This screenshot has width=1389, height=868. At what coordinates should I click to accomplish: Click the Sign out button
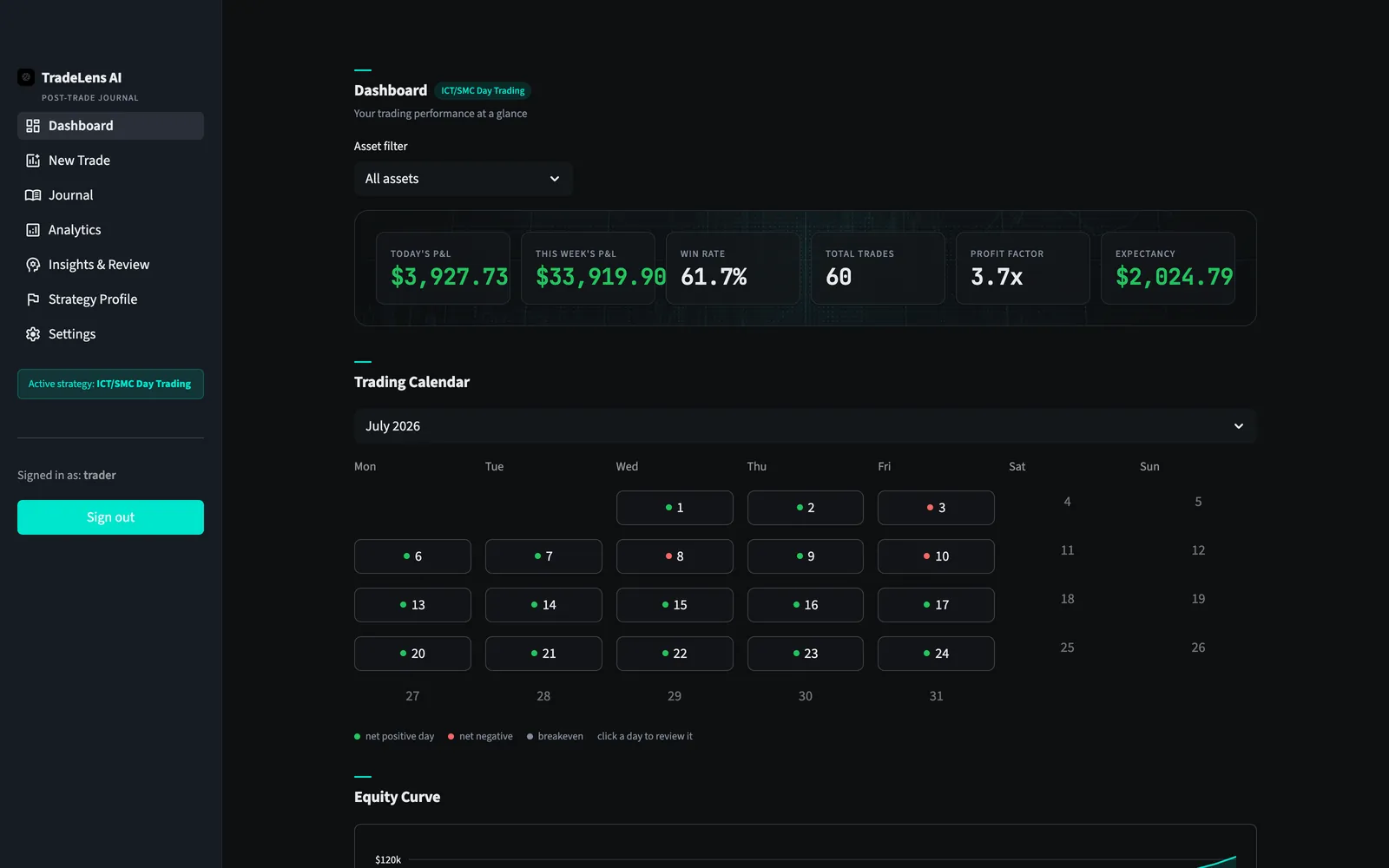110,517
